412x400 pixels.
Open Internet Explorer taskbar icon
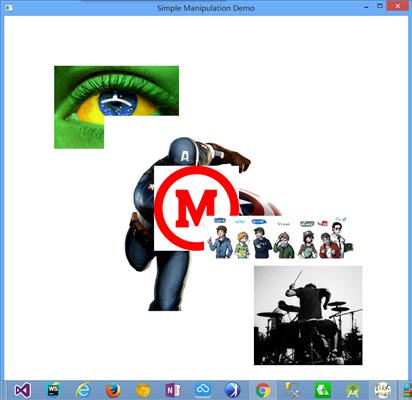(83, 390)
